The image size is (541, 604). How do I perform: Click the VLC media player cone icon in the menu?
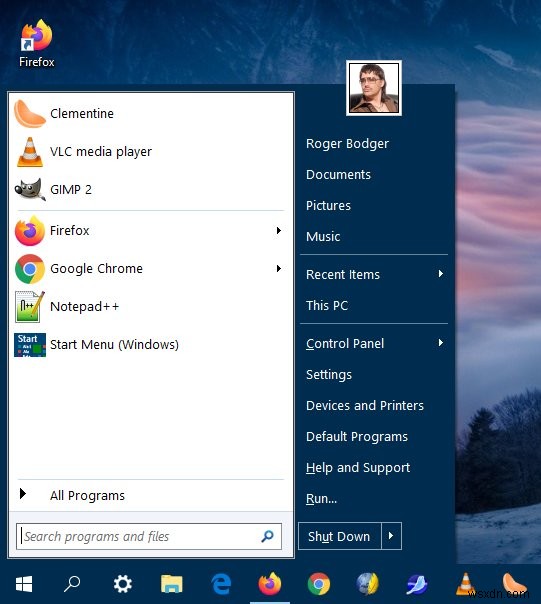pos(30,152)
